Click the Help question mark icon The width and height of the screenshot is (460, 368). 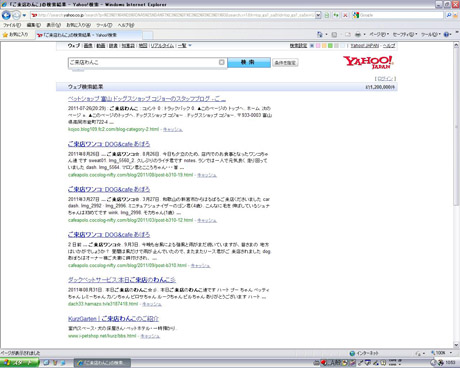click(446, 34)
